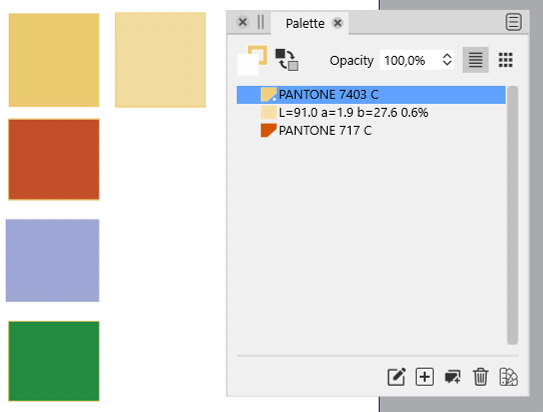543x412 pixels.
Task: Delete swatch with the trash icon
Action: 481,377
